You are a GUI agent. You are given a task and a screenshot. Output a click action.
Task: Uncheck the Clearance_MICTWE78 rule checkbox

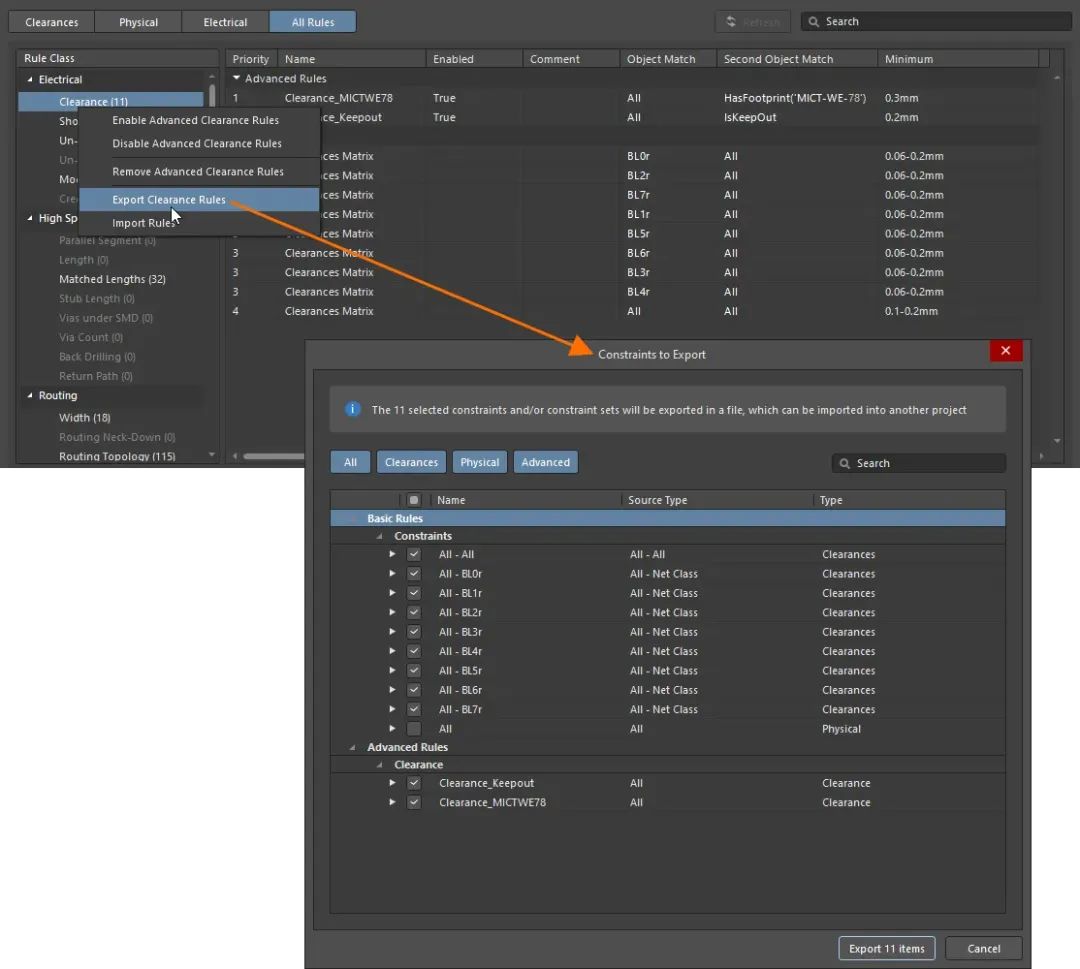click(414, 802)
